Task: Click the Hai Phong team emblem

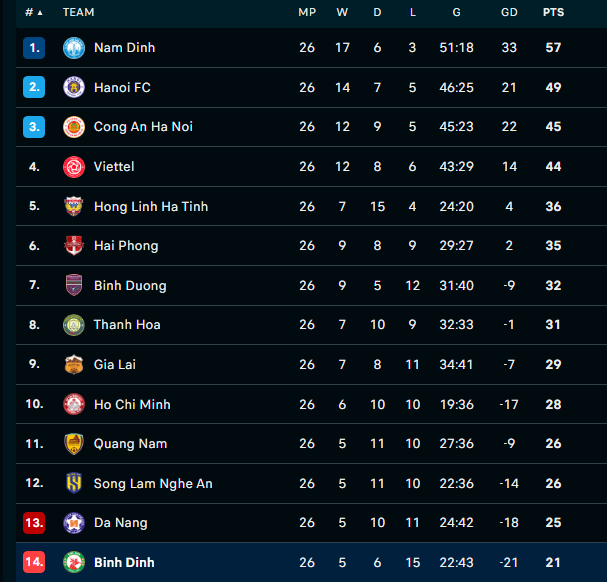Action: point(74,246)
